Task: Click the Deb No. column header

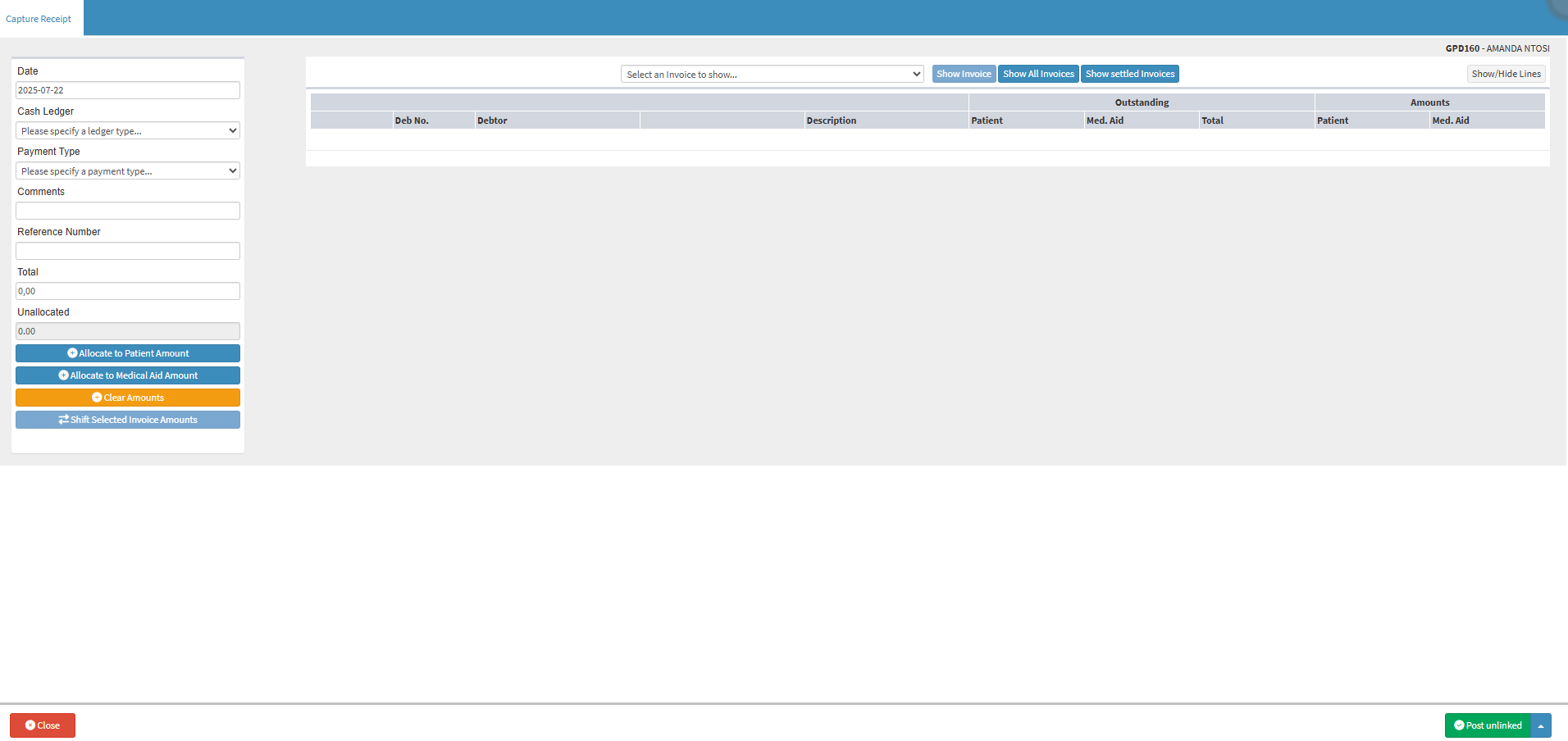Action: click(x=434, y=120)
